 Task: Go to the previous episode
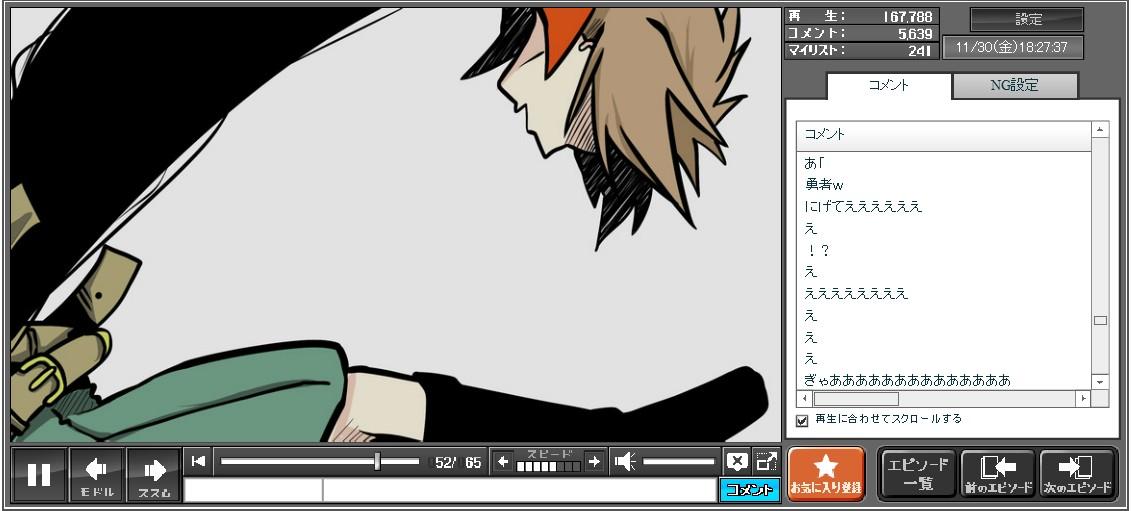(997, 474)
